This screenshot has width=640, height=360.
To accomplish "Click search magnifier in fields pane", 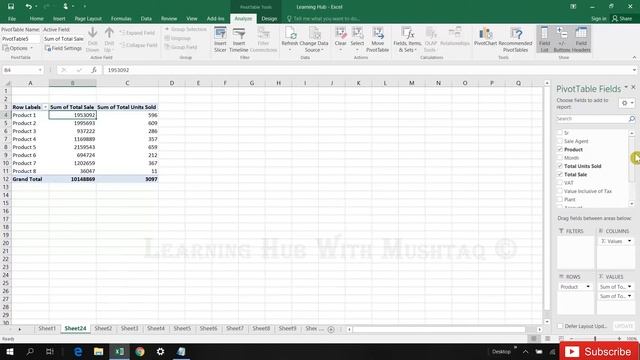I will pos(631,119).
